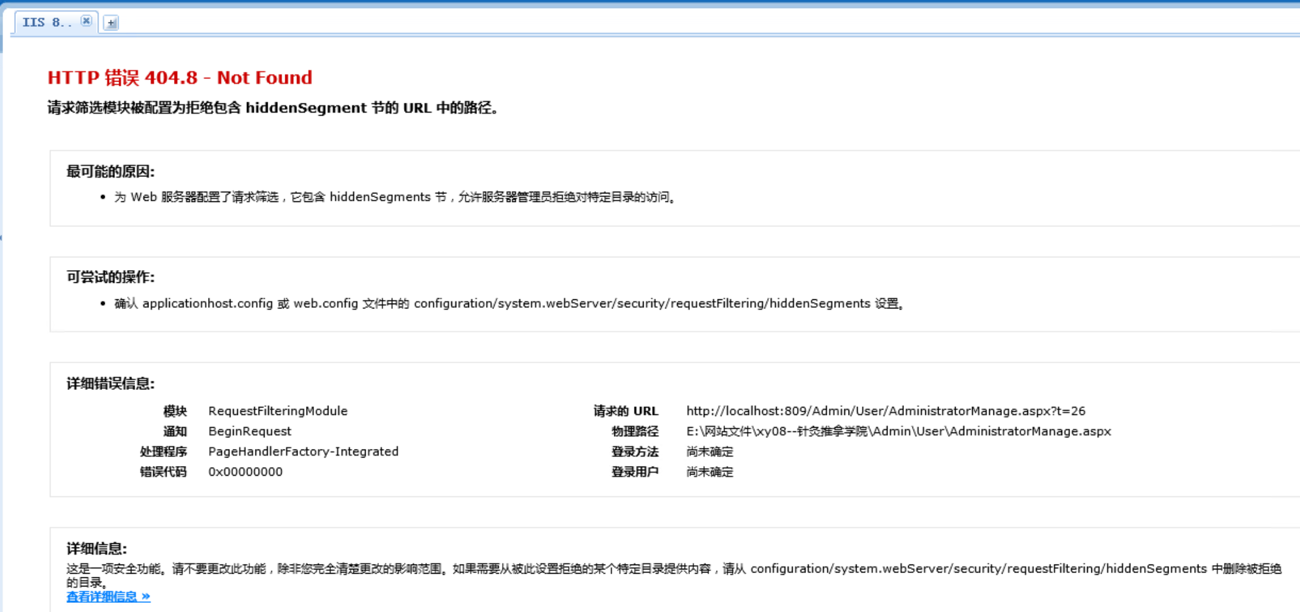The width and height of the screenshot is (1300, 612).
Task: Click the 0x00000000 error code
Action: pos(245,472)
